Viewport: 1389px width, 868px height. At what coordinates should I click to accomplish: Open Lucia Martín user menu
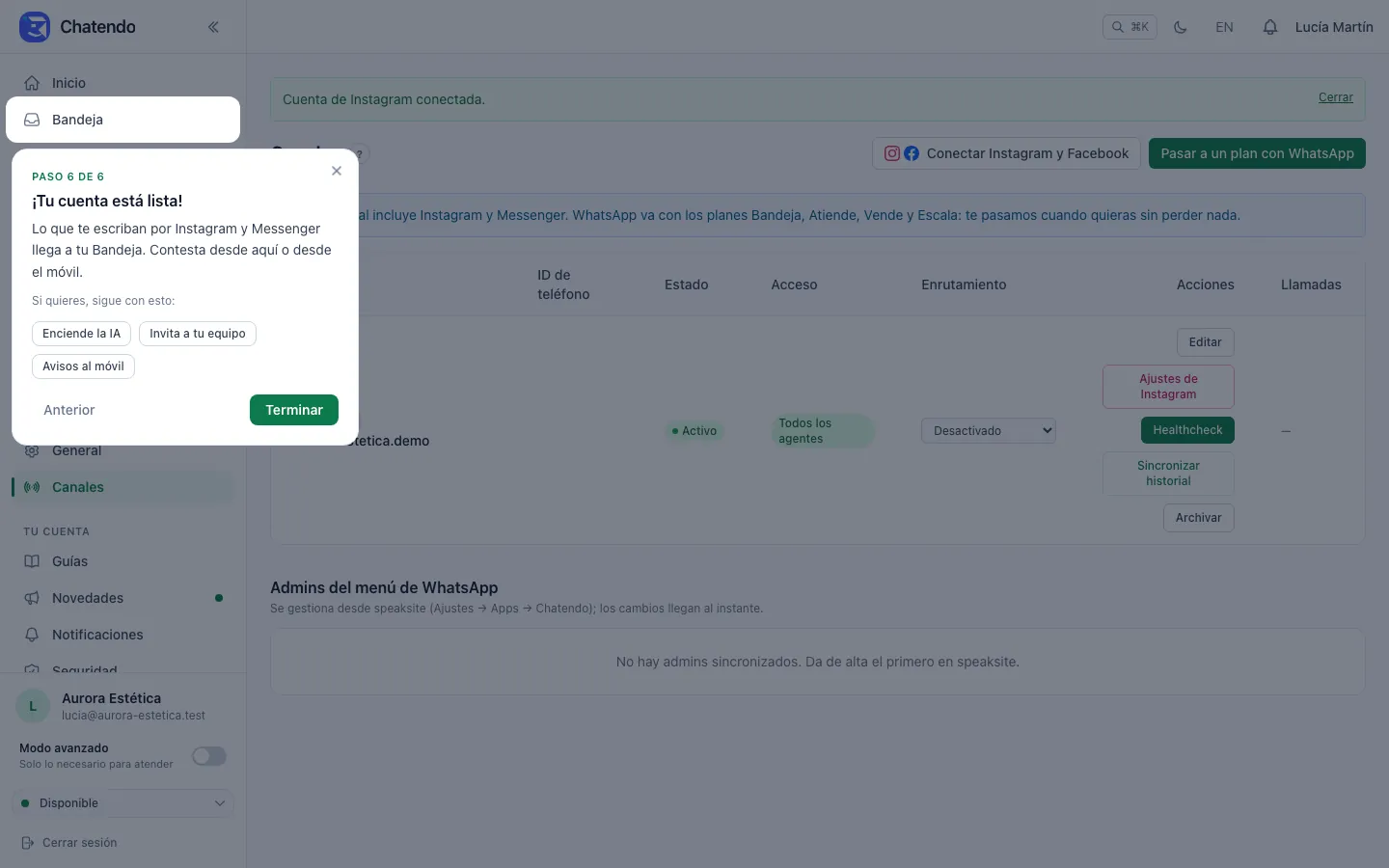(x=1334, y=27)
